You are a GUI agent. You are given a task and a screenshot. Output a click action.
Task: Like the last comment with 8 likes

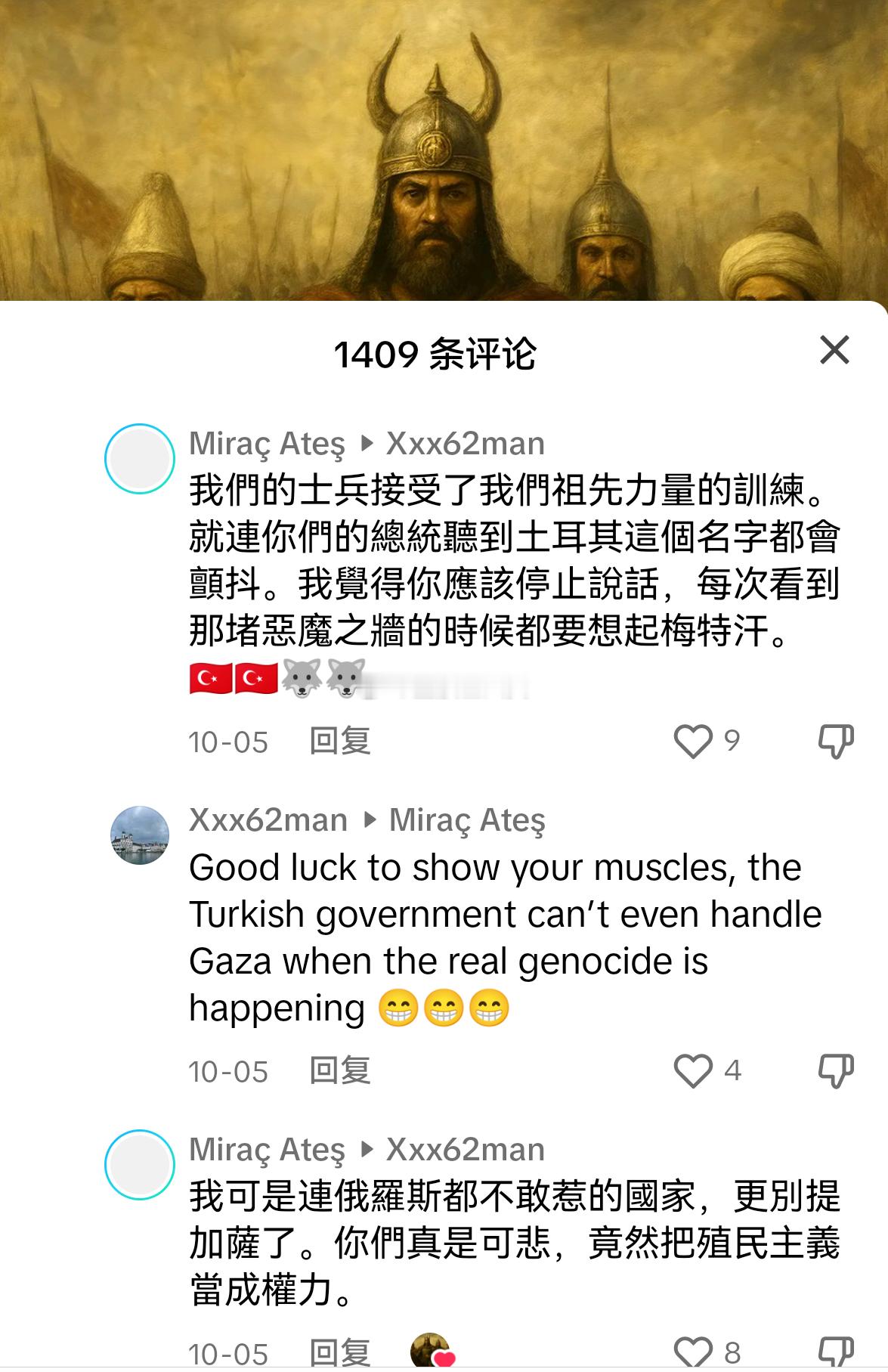tap(693, 1352)
